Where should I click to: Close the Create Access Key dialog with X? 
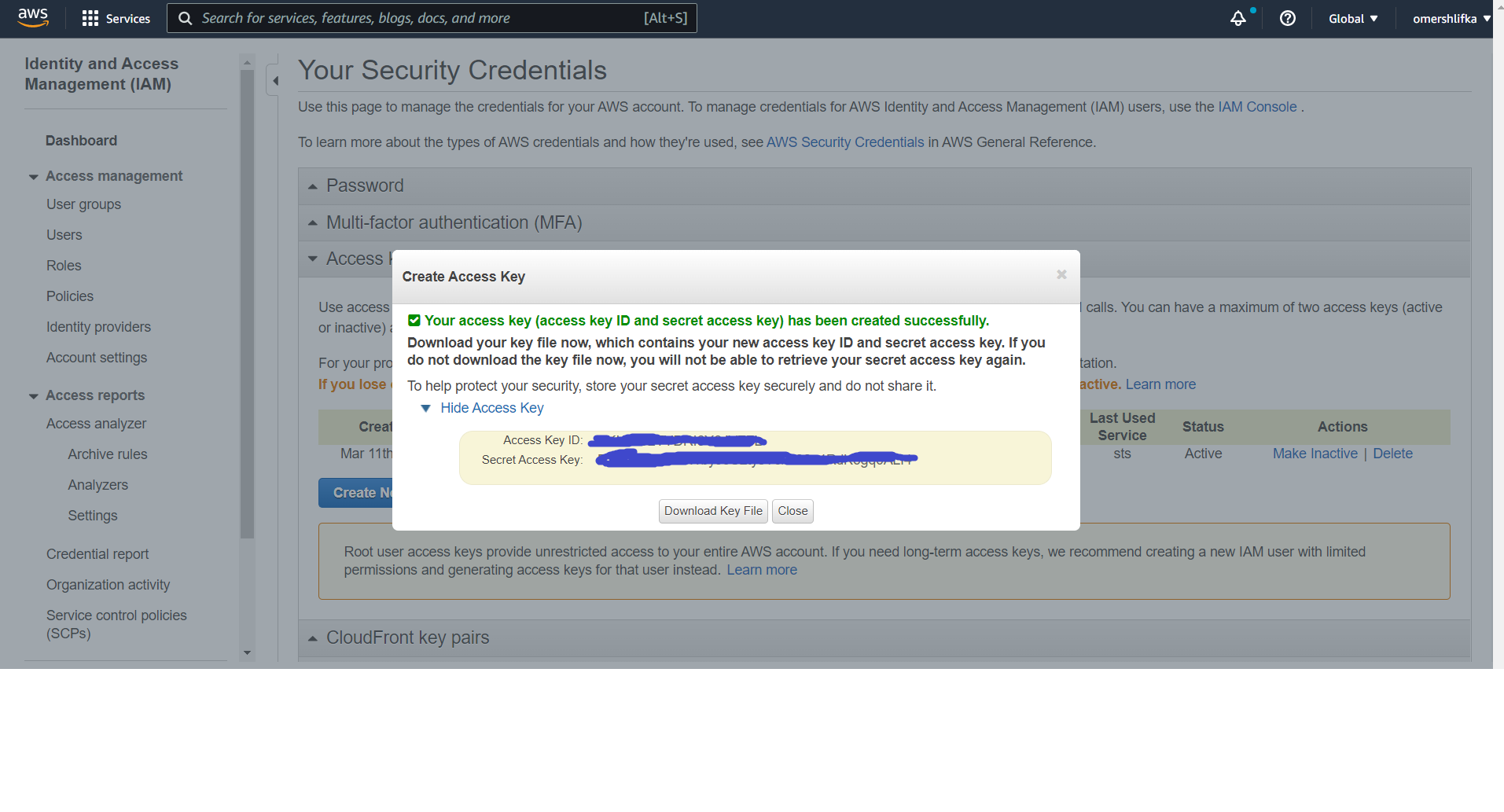point(1061,274)
